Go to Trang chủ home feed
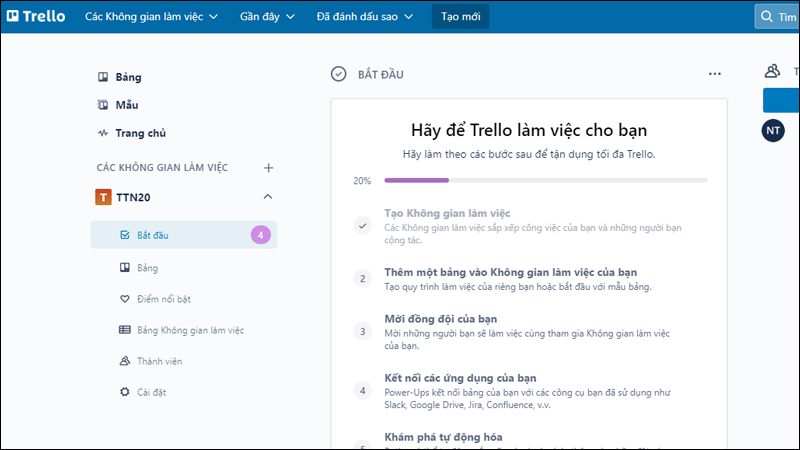The height and width of the screenshot is (450, 800). (x=140, y=133)
